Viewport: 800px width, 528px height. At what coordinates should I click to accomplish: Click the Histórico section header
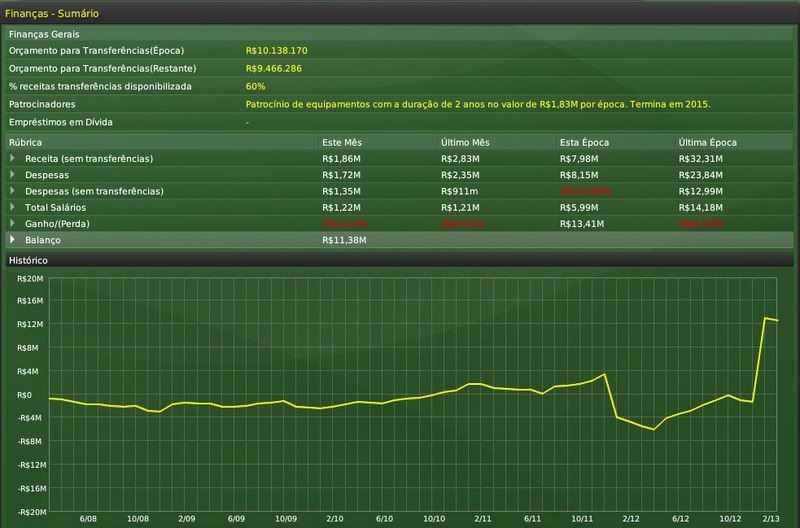(x=28, y=260)
